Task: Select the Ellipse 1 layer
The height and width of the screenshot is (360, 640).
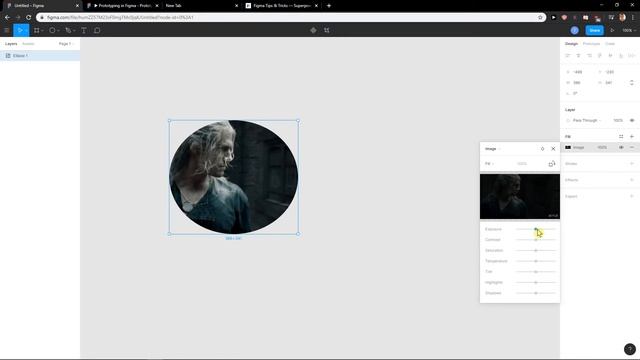Action: 40,56
